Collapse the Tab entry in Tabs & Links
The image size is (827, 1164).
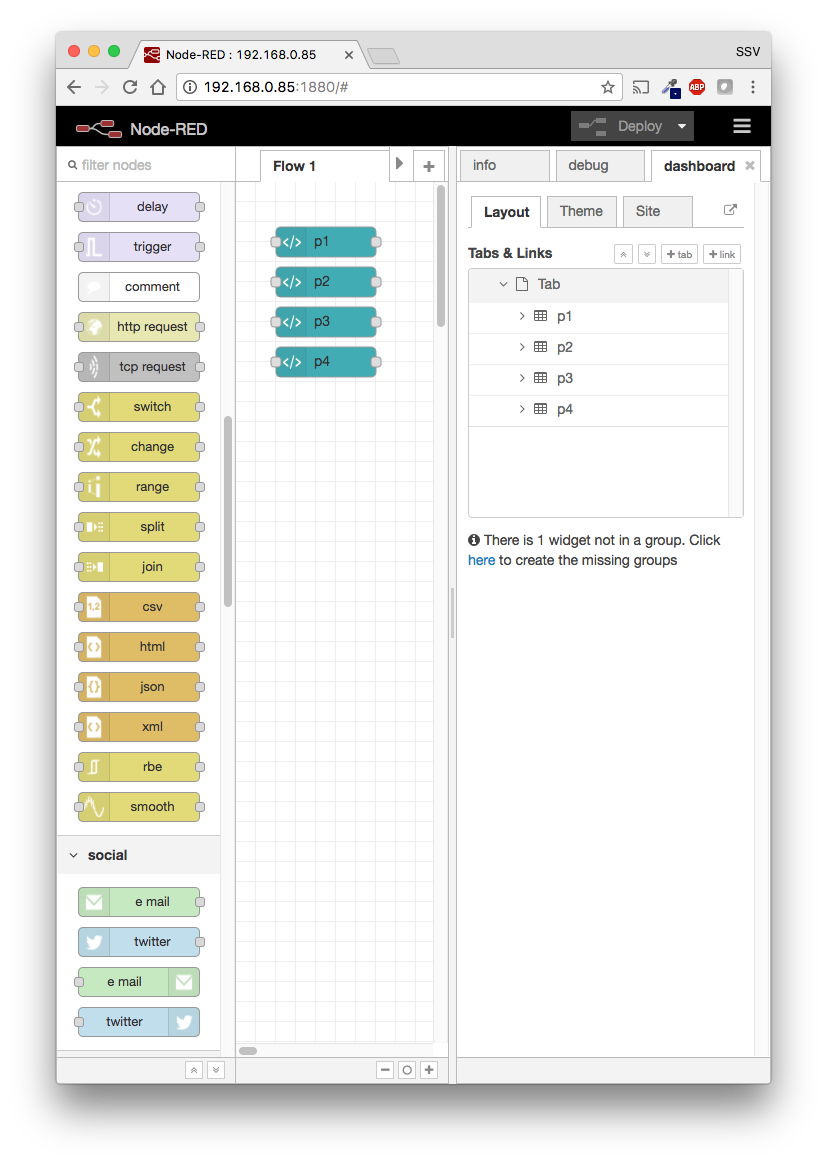503,284
